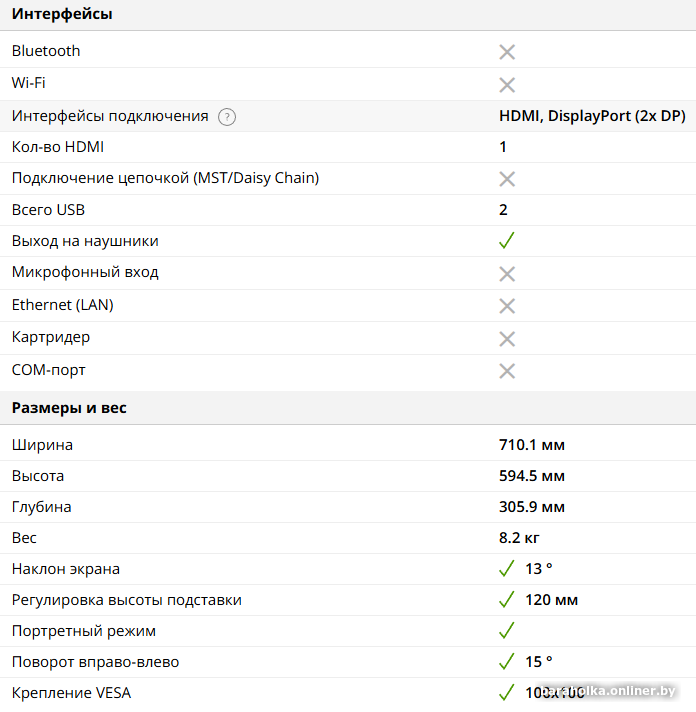The image size is (696, 712).
Task: Click the Ширина 710.1 мм value
Action: (532, 445)
